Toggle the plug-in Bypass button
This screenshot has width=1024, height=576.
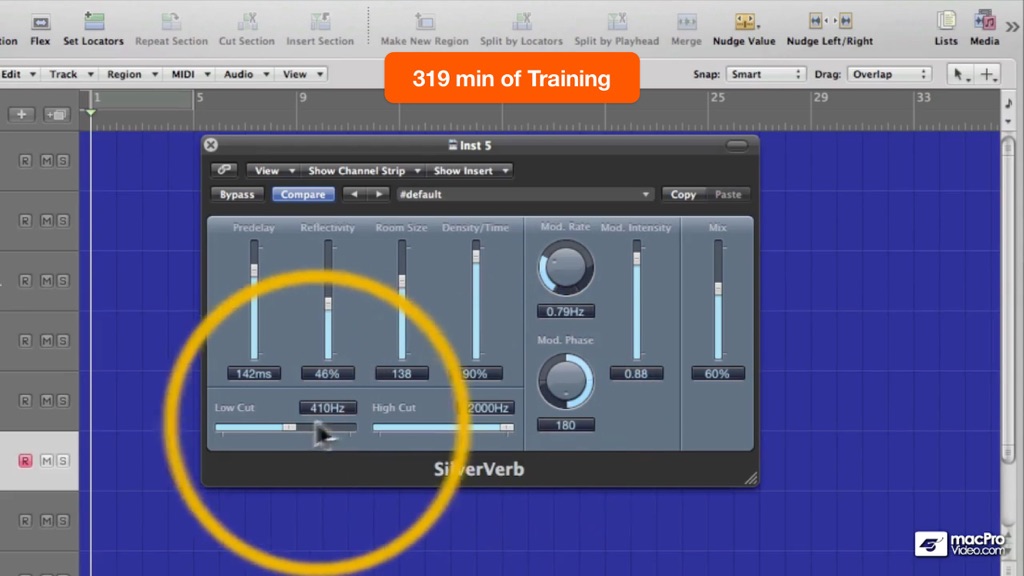(237, 194)
